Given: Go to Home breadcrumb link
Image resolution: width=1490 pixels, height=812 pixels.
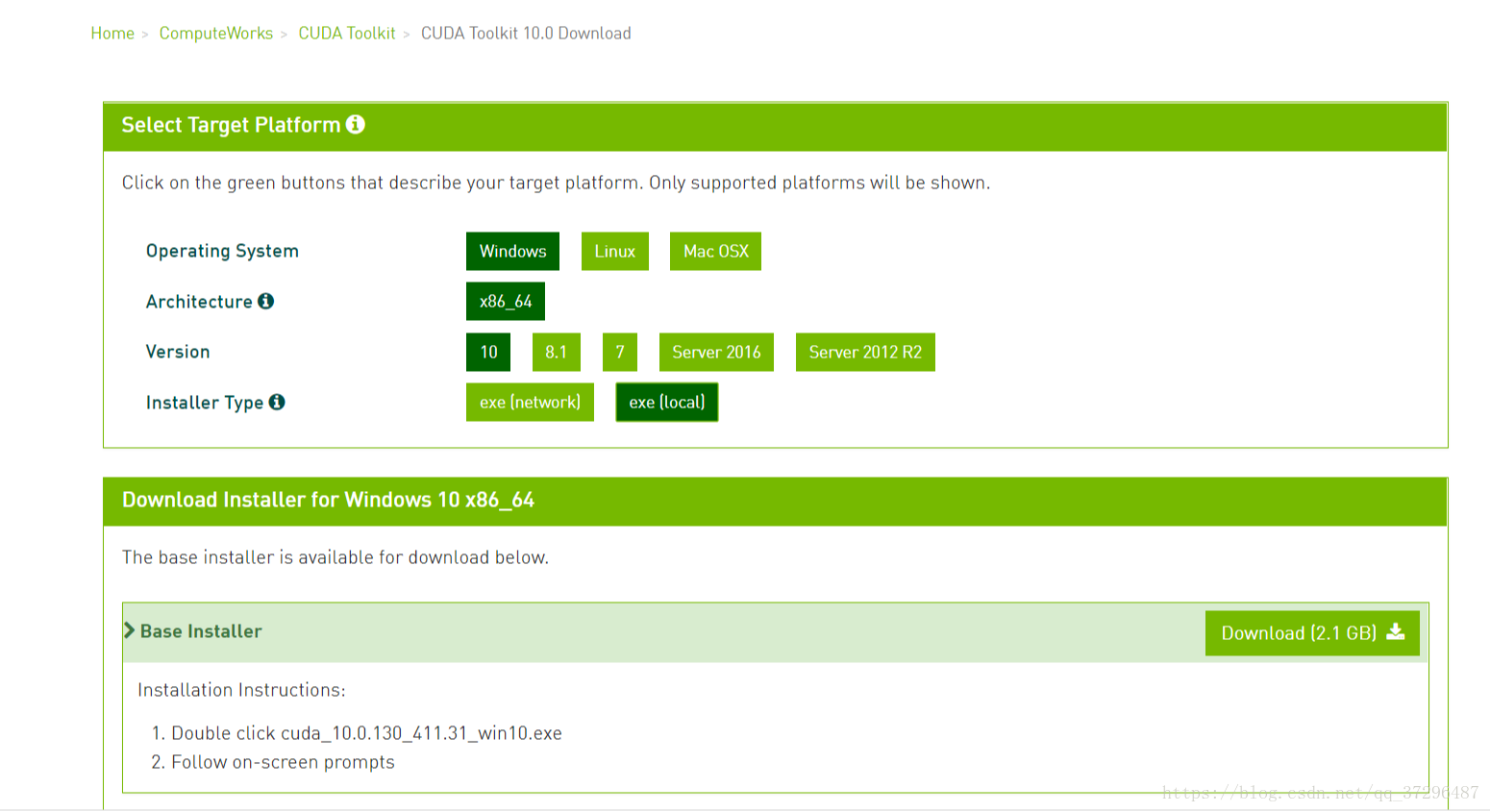Looking at the screenshot, I should 112,34.
